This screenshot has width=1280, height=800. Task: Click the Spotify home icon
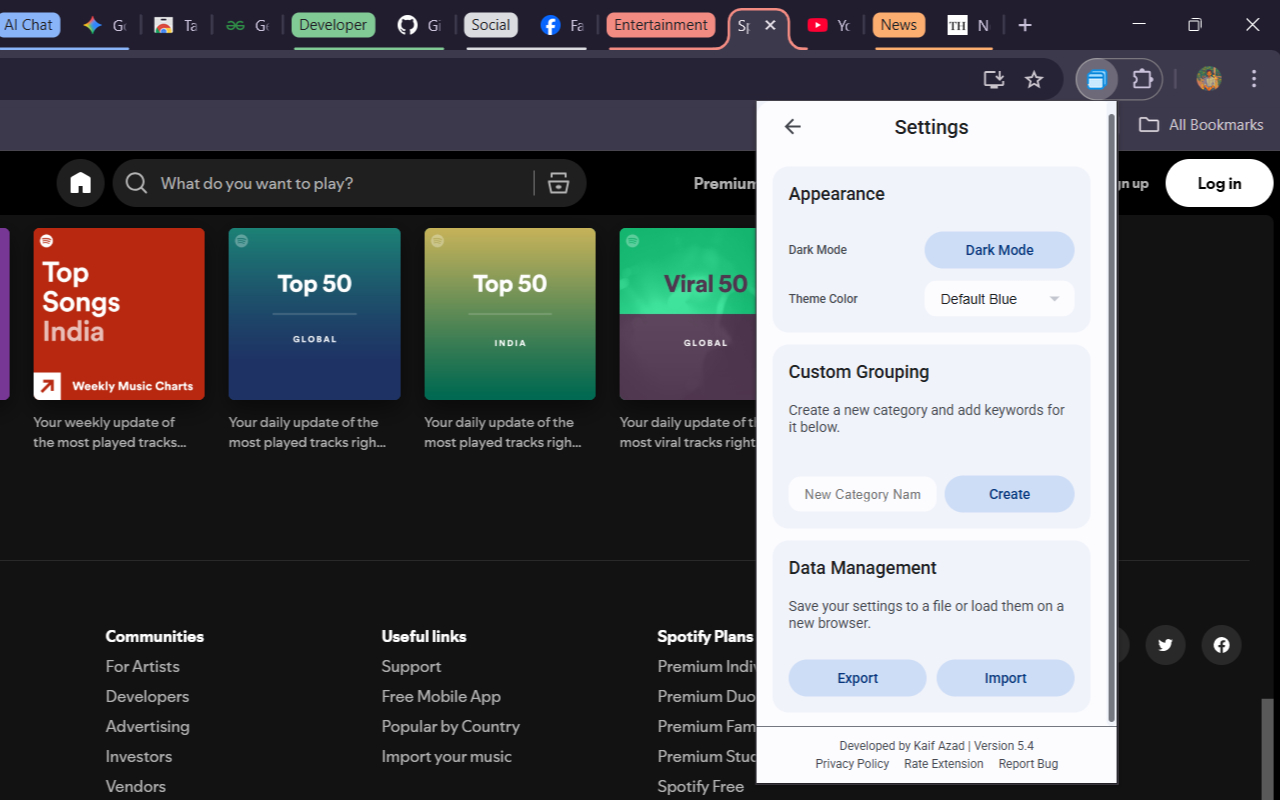pos(80,183)
